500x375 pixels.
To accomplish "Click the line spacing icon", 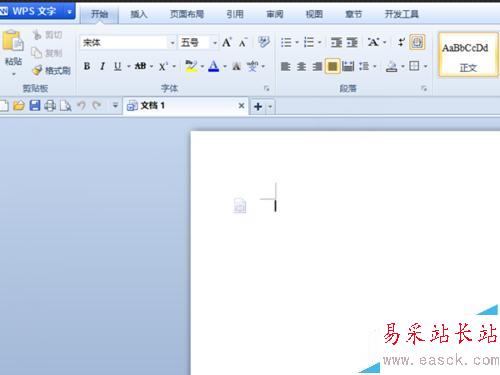I will pos(364,66).
